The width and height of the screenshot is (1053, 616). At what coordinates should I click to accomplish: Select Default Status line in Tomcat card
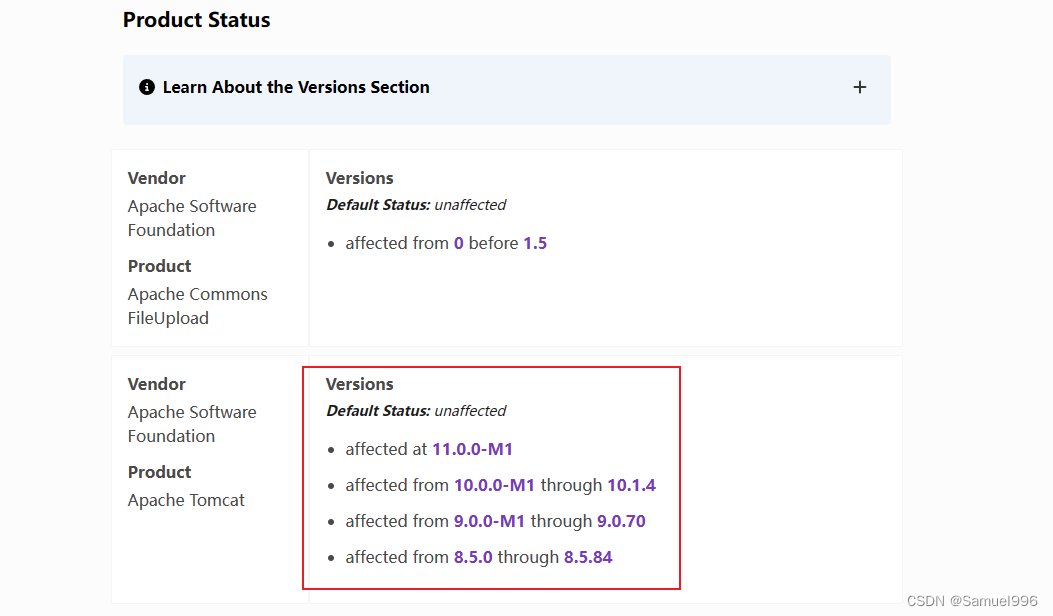tap(416, 411)
